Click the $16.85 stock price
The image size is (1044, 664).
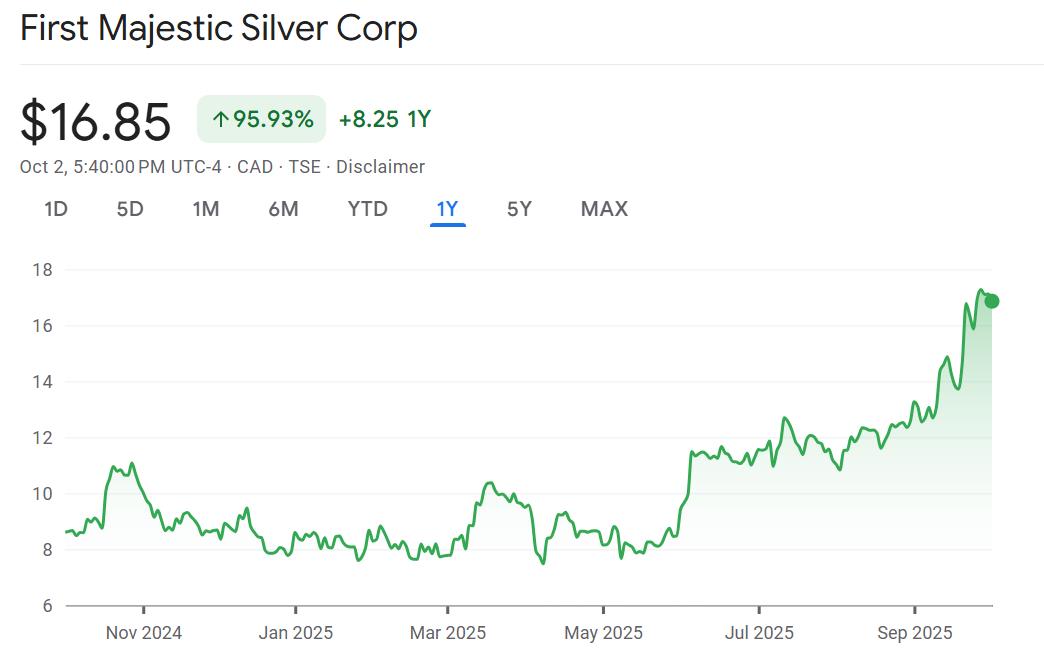96,121
